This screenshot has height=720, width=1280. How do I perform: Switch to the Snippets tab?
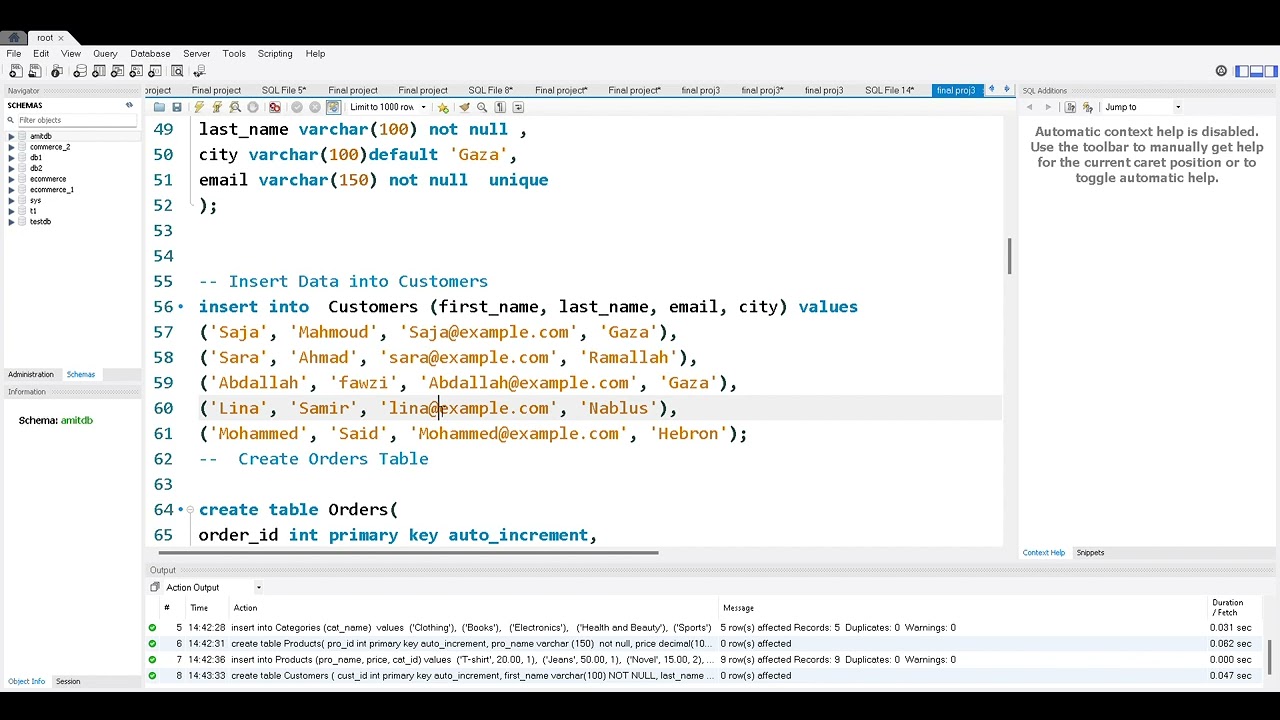(1090, 552)
